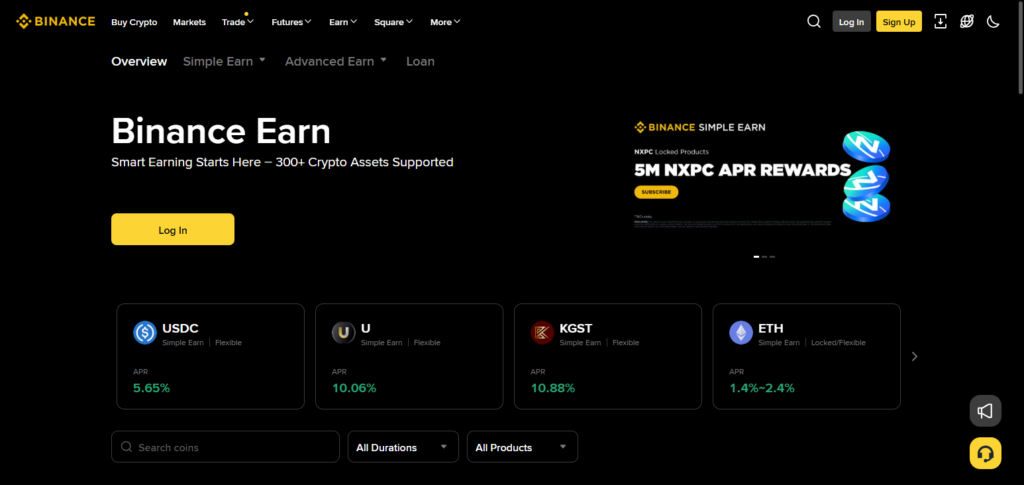Open the USDC 5.65% APR card
Screen dimensions: 1024x485
click(x=210, y=356)
